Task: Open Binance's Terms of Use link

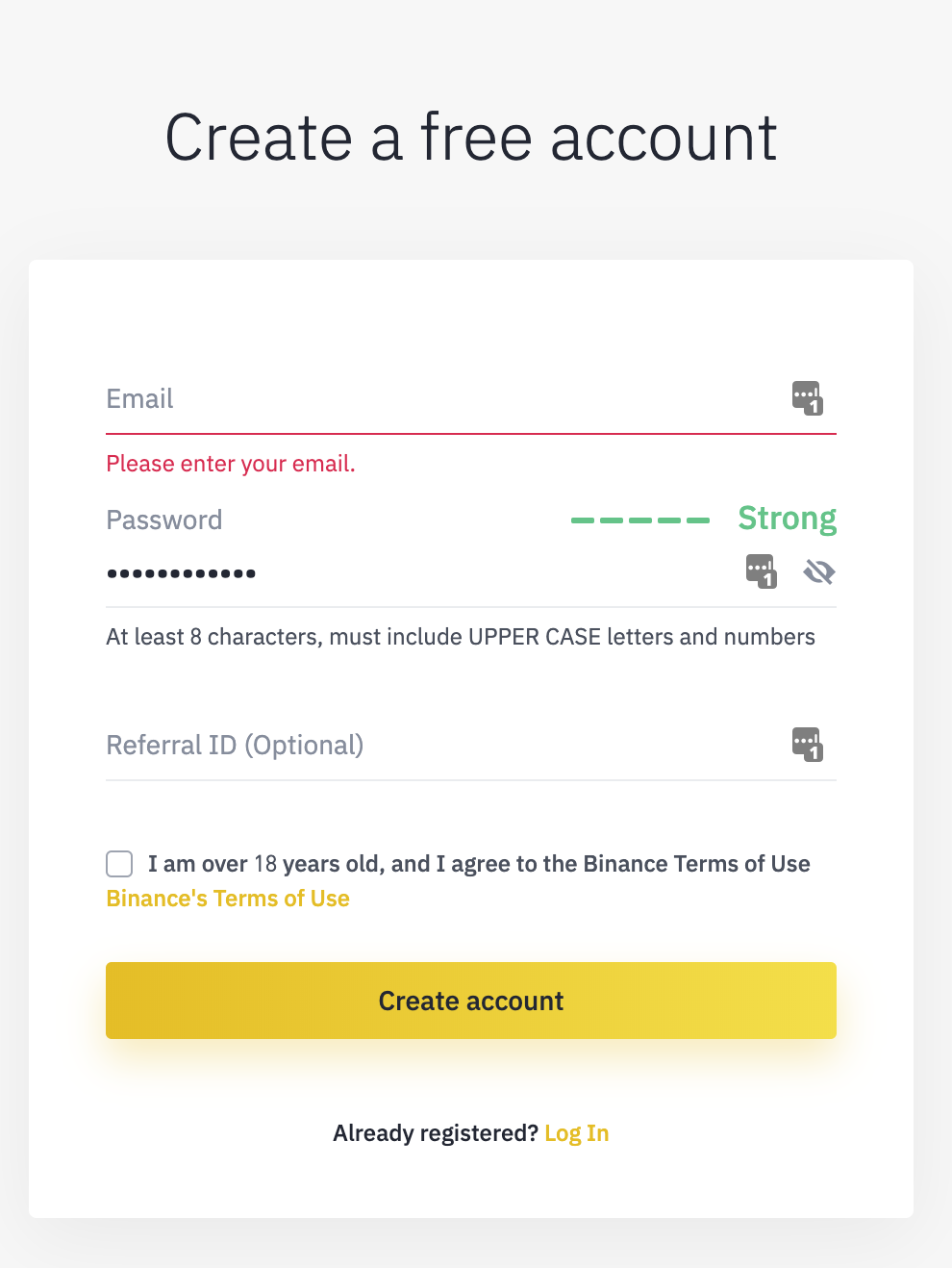Action: (228, 899)
